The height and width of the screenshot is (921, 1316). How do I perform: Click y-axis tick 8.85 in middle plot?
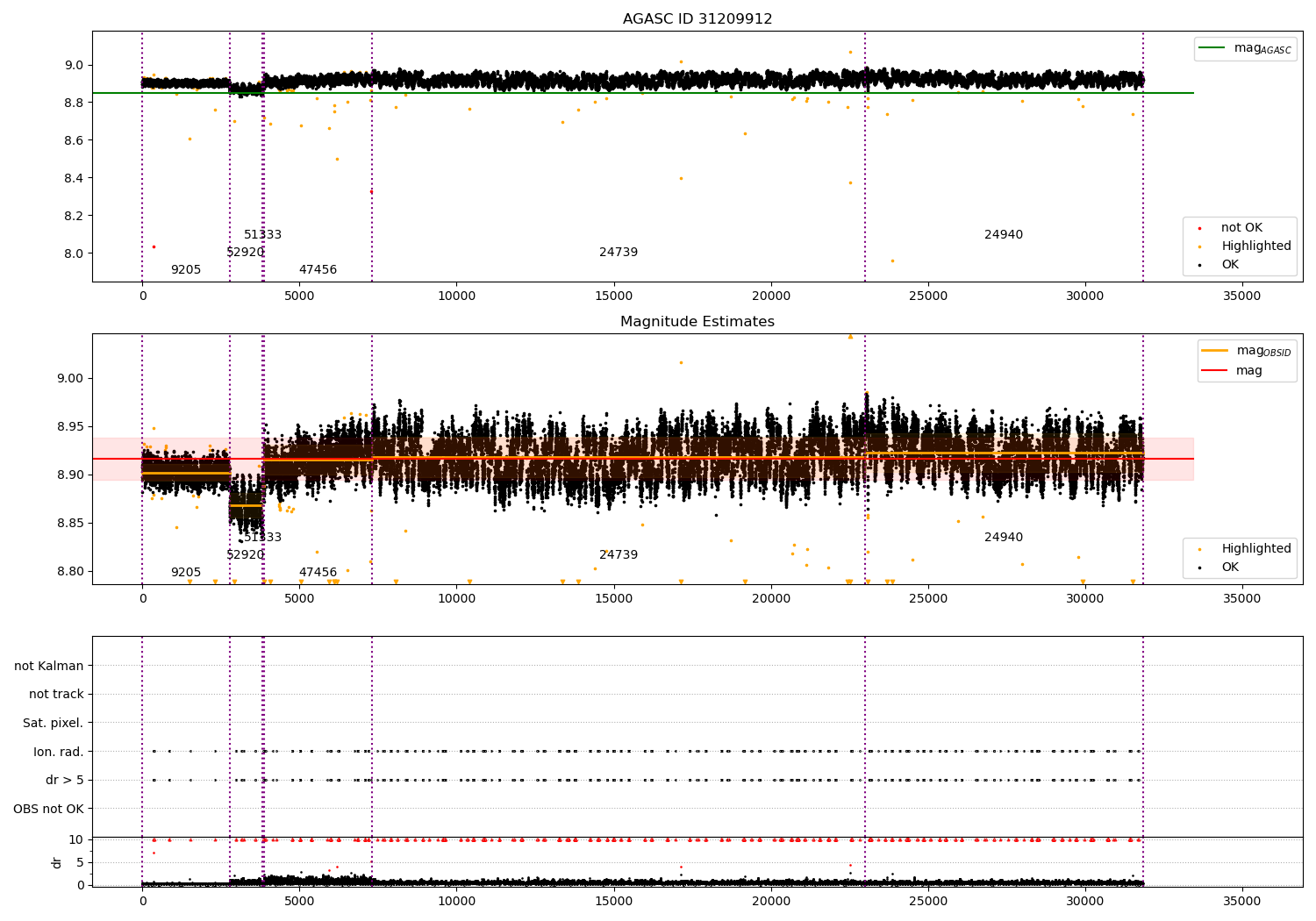pos(71,523)
